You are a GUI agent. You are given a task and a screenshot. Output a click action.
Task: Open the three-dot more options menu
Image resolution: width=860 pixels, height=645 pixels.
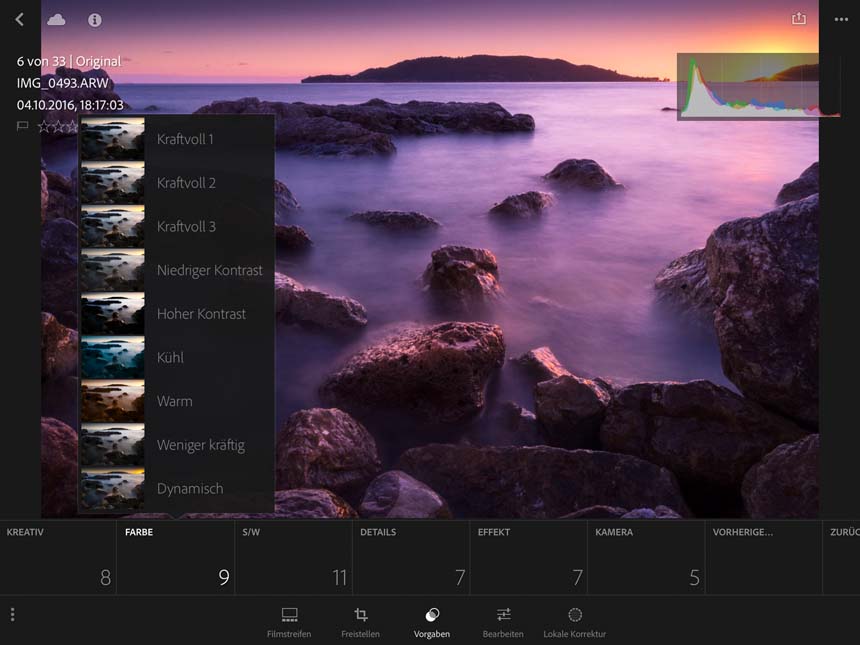(841, 19)
